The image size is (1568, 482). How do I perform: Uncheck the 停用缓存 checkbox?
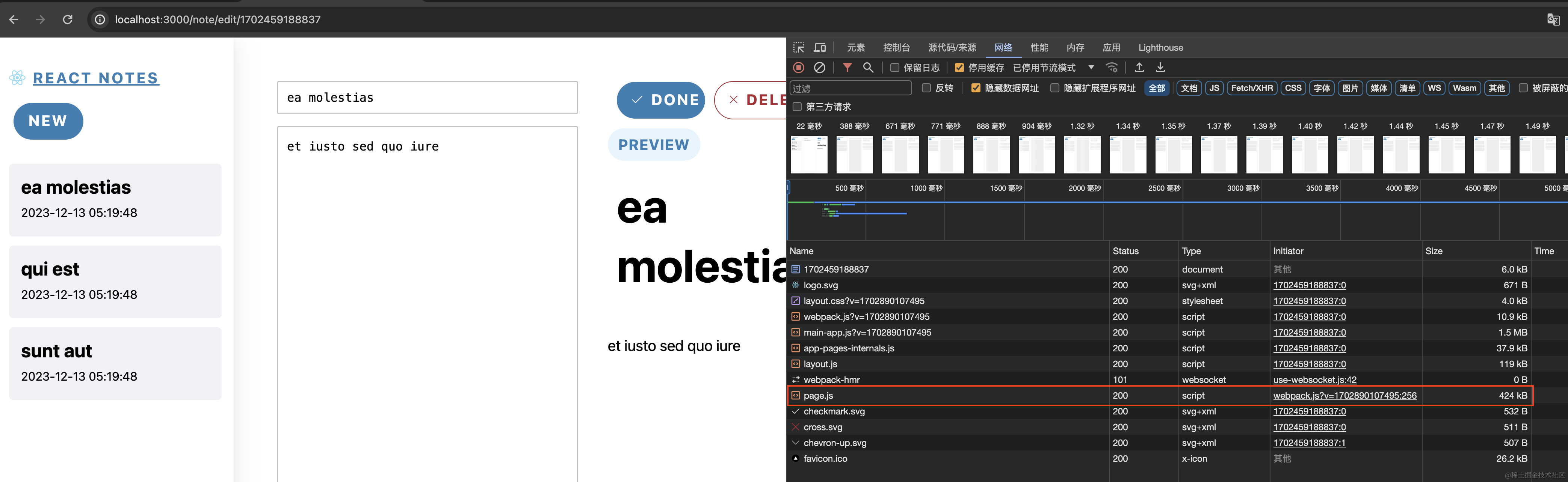(x=959, y=68)
